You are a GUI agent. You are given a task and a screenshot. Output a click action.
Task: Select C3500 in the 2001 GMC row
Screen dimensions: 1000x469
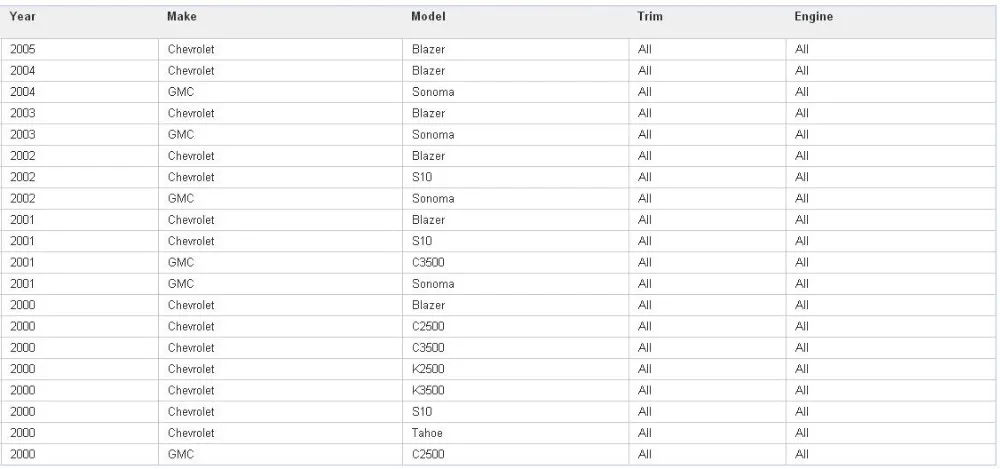click(428, 262)
